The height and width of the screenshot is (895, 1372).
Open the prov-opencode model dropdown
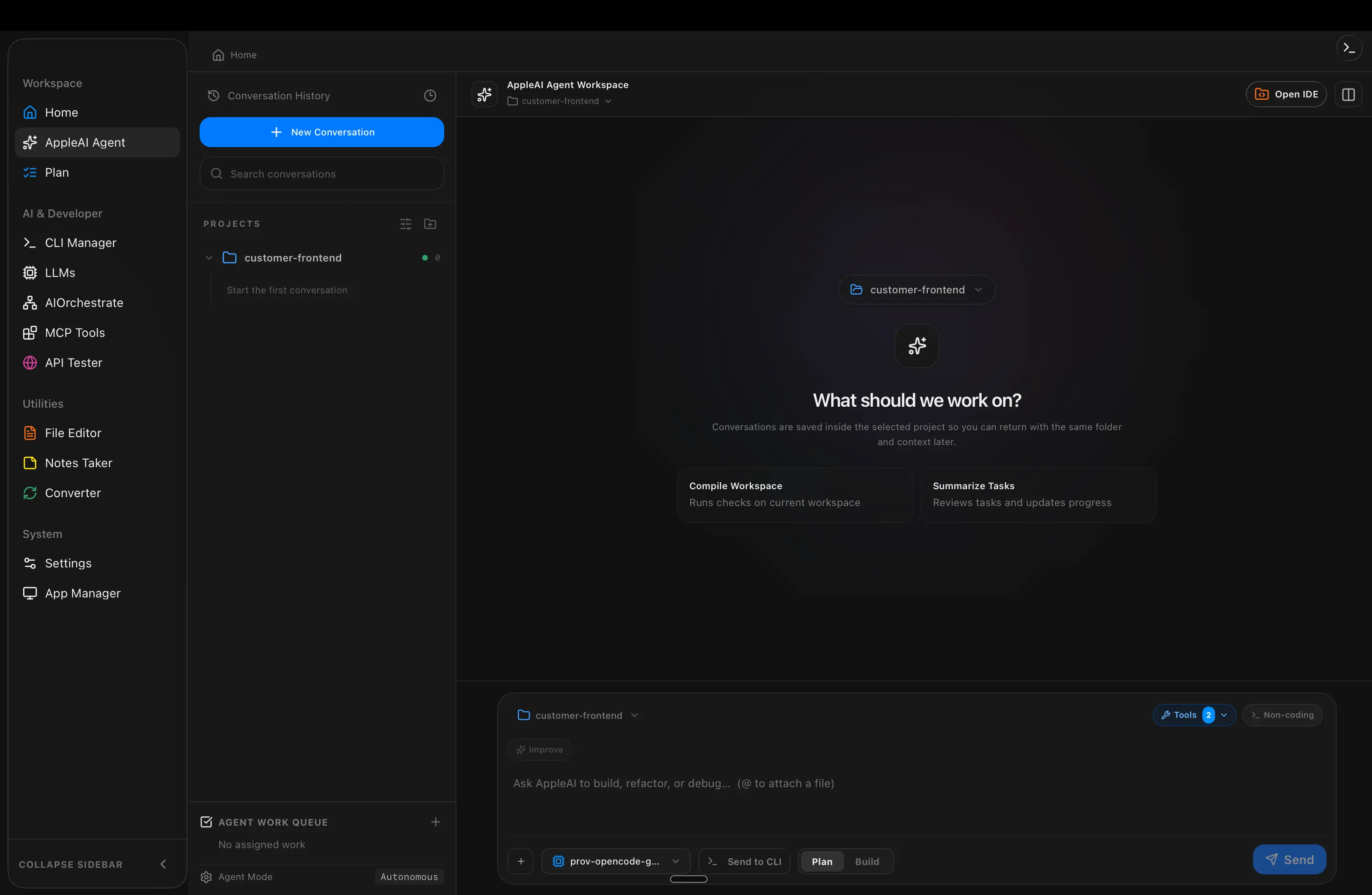pos(616,861)
